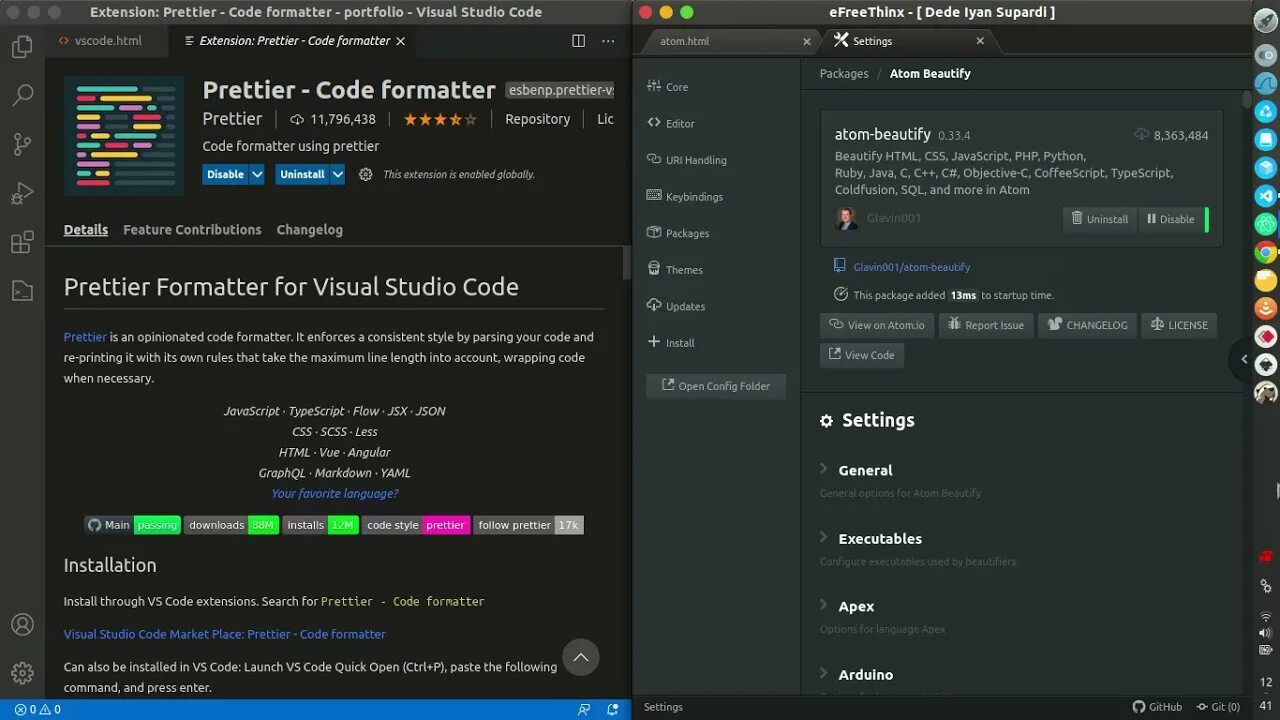Click the CHANGELOG button in Atom

tap(1088, 325)
